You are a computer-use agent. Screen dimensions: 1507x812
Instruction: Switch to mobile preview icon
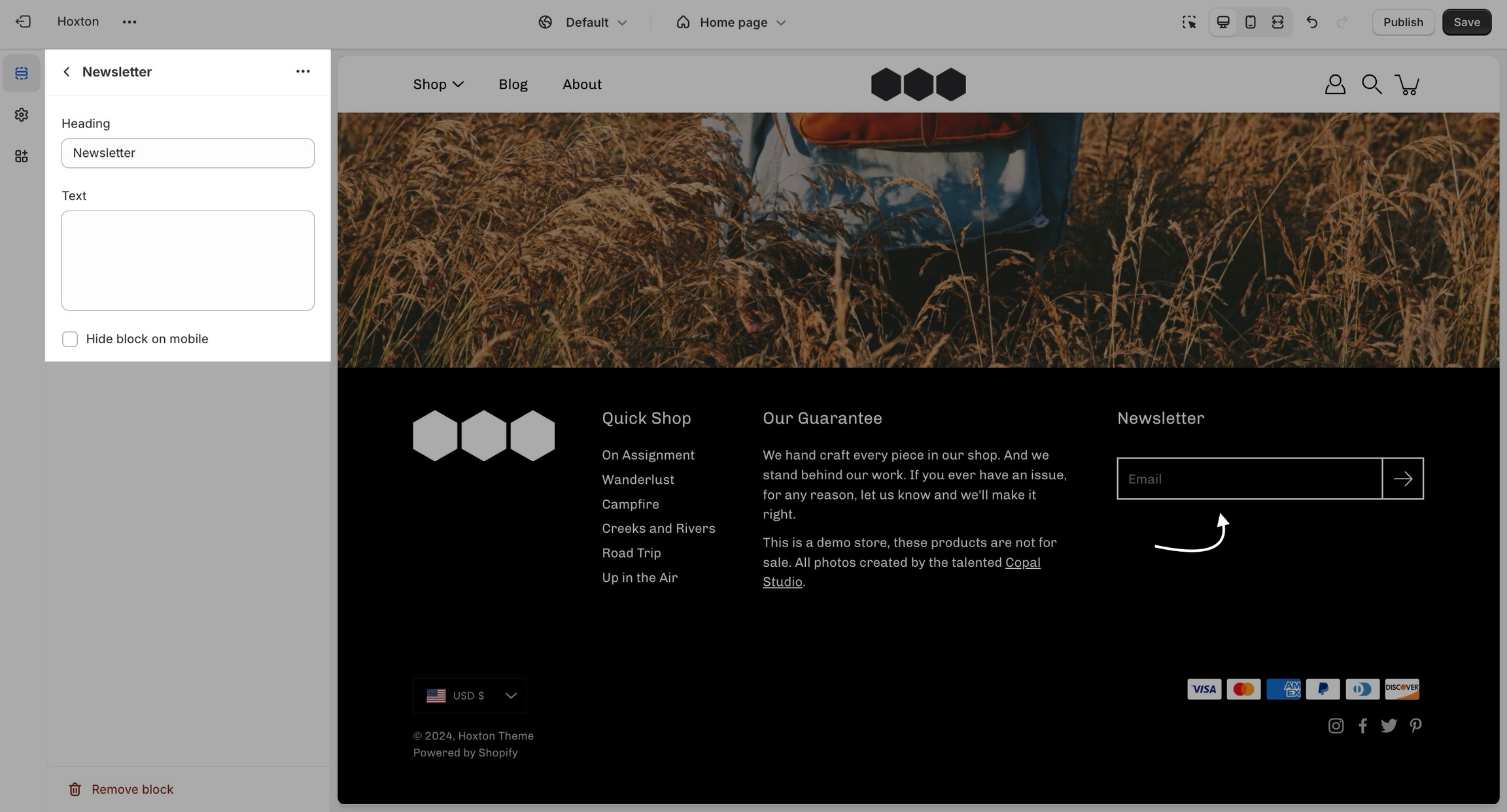[1250, 22]
